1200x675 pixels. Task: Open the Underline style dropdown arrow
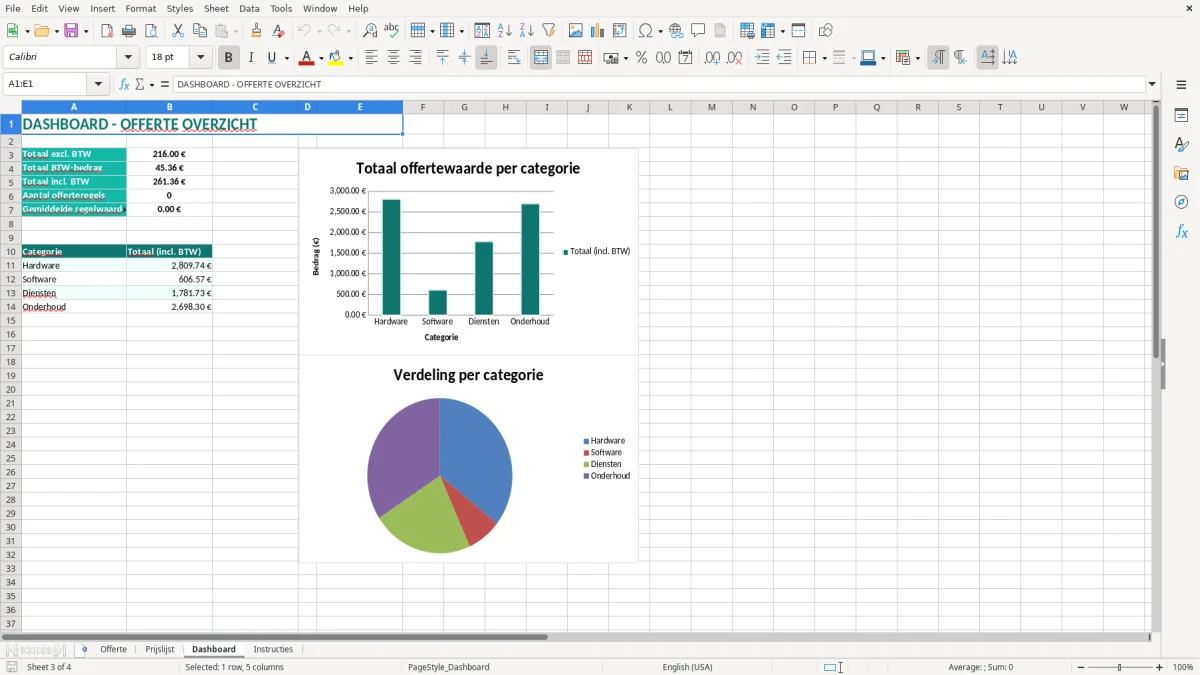point(286,58)
